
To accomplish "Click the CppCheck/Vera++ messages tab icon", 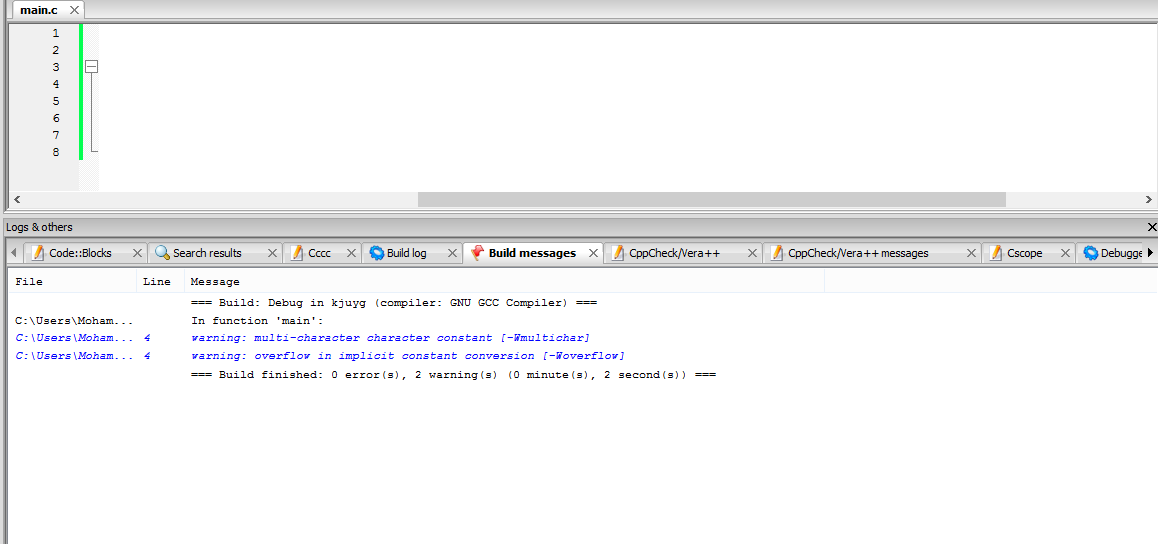I will click(777, 253).
